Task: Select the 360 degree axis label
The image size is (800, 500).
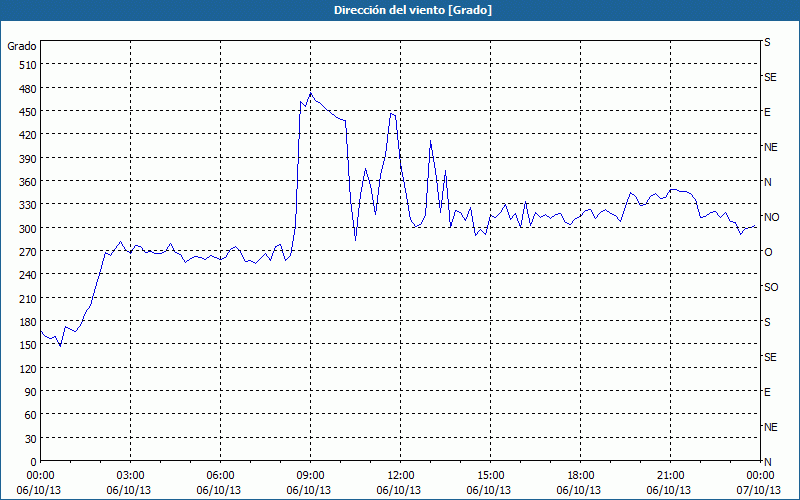Action: coord(28,182)
